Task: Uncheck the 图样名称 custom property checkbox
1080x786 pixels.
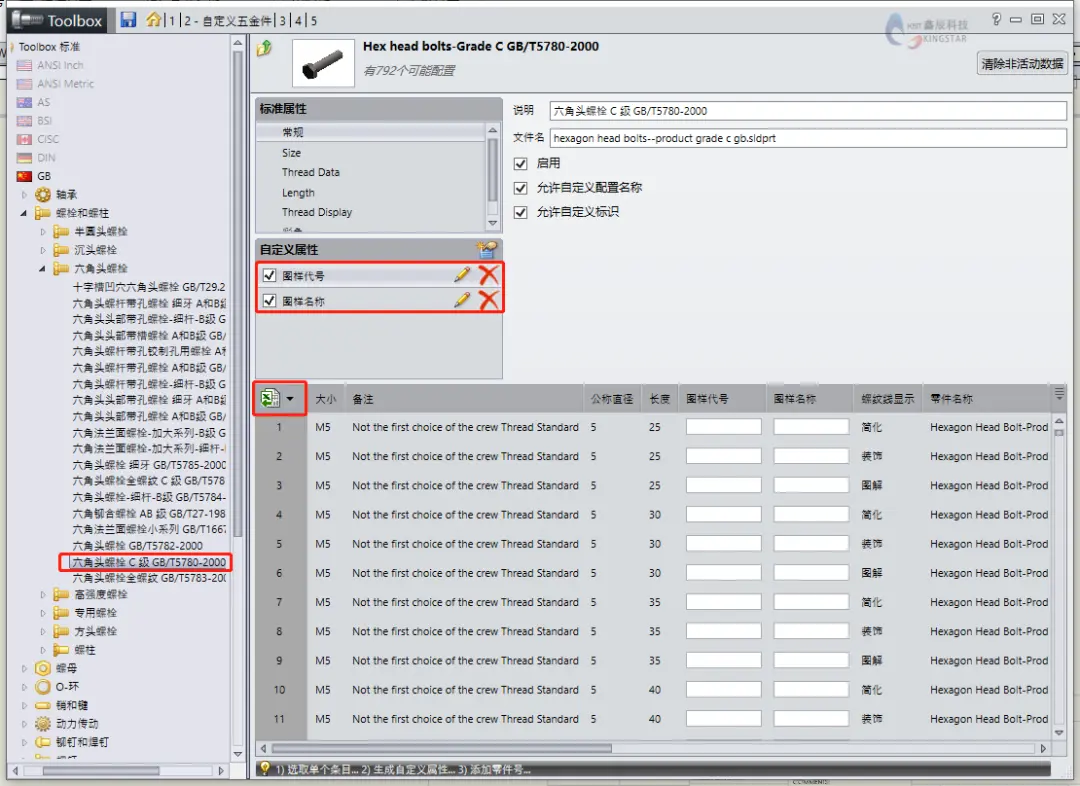Action: pos(269,300)
